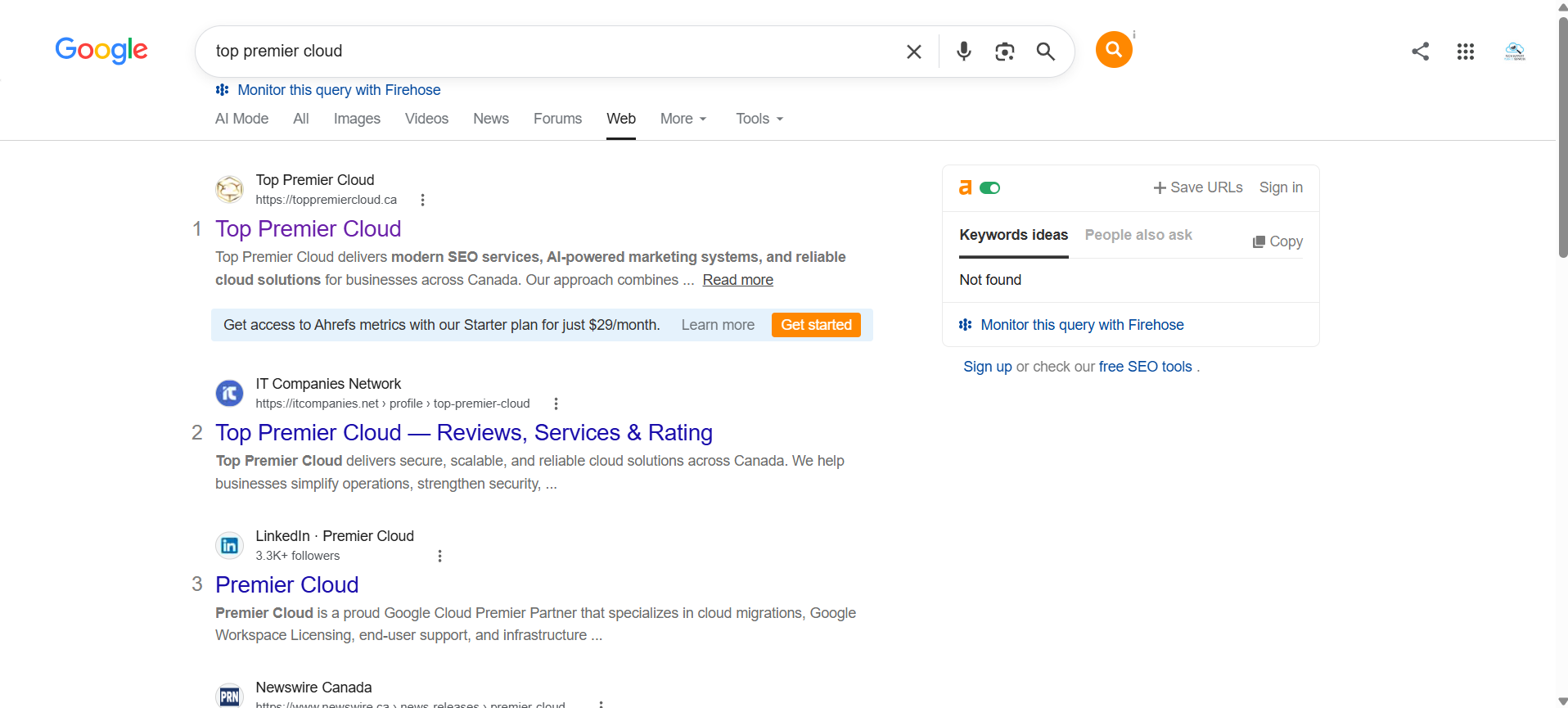Copy keyword ideas with Copy button
1568x708 pixels.
(x=1277, y=241)
